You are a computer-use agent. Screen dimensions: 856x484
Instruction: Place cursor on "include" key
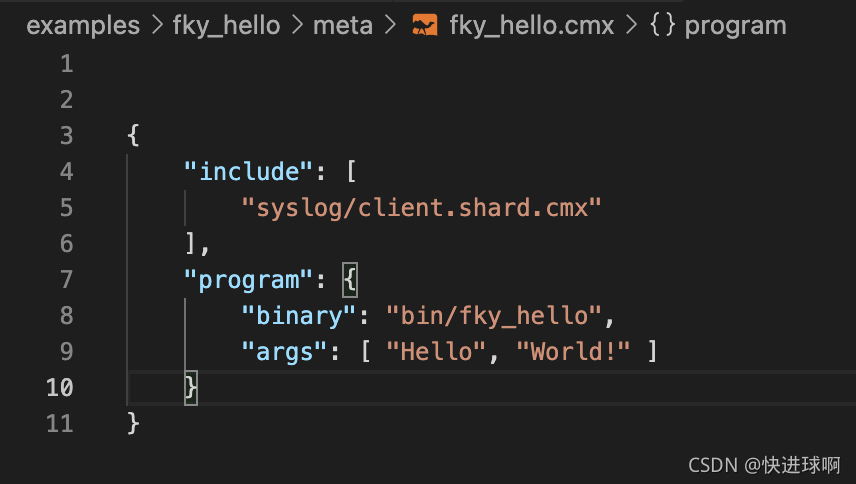tap(248, 171)
